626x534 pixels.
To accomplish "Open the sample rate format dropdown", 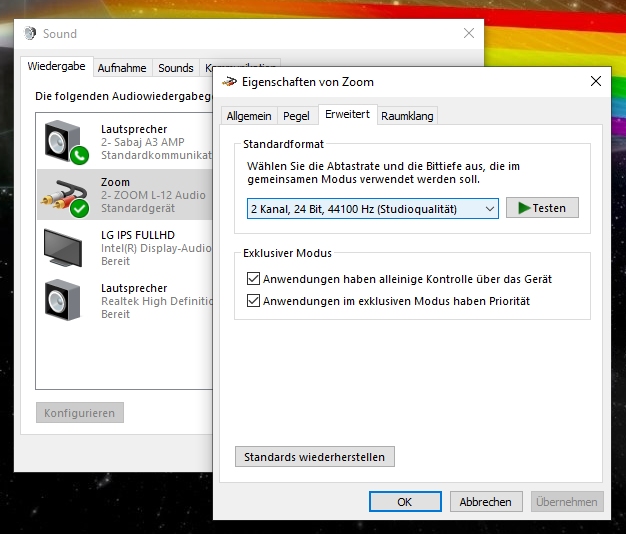I will click(372, 209).
